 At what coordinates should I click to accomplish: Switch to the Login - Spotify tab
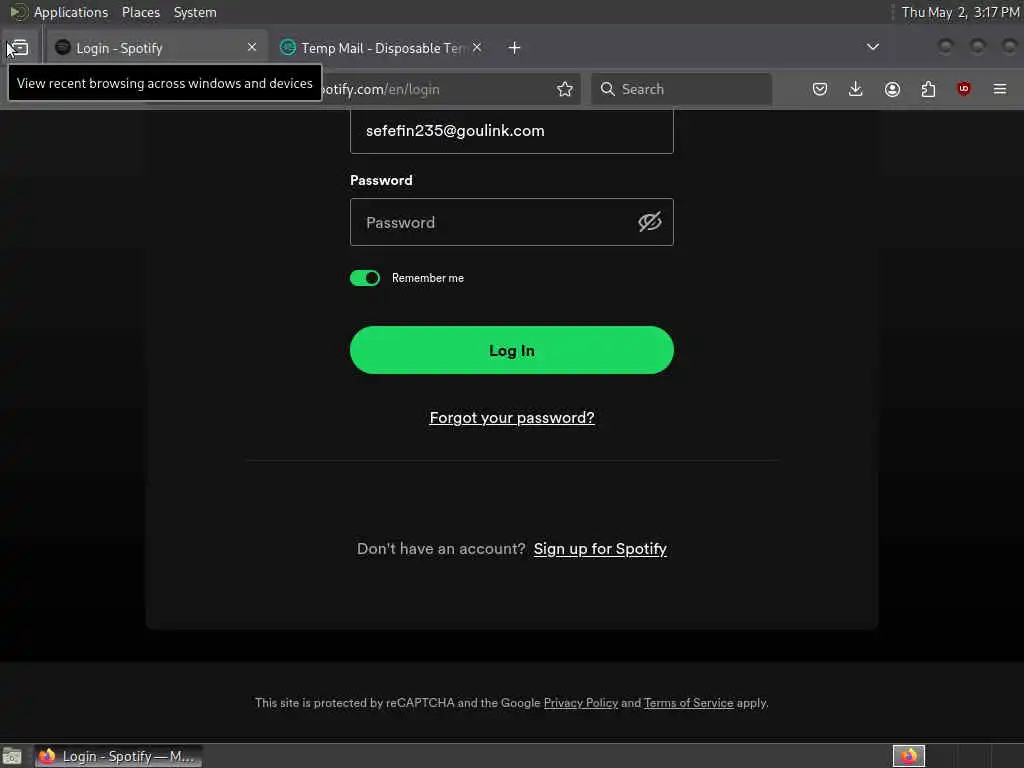(157, 48)
